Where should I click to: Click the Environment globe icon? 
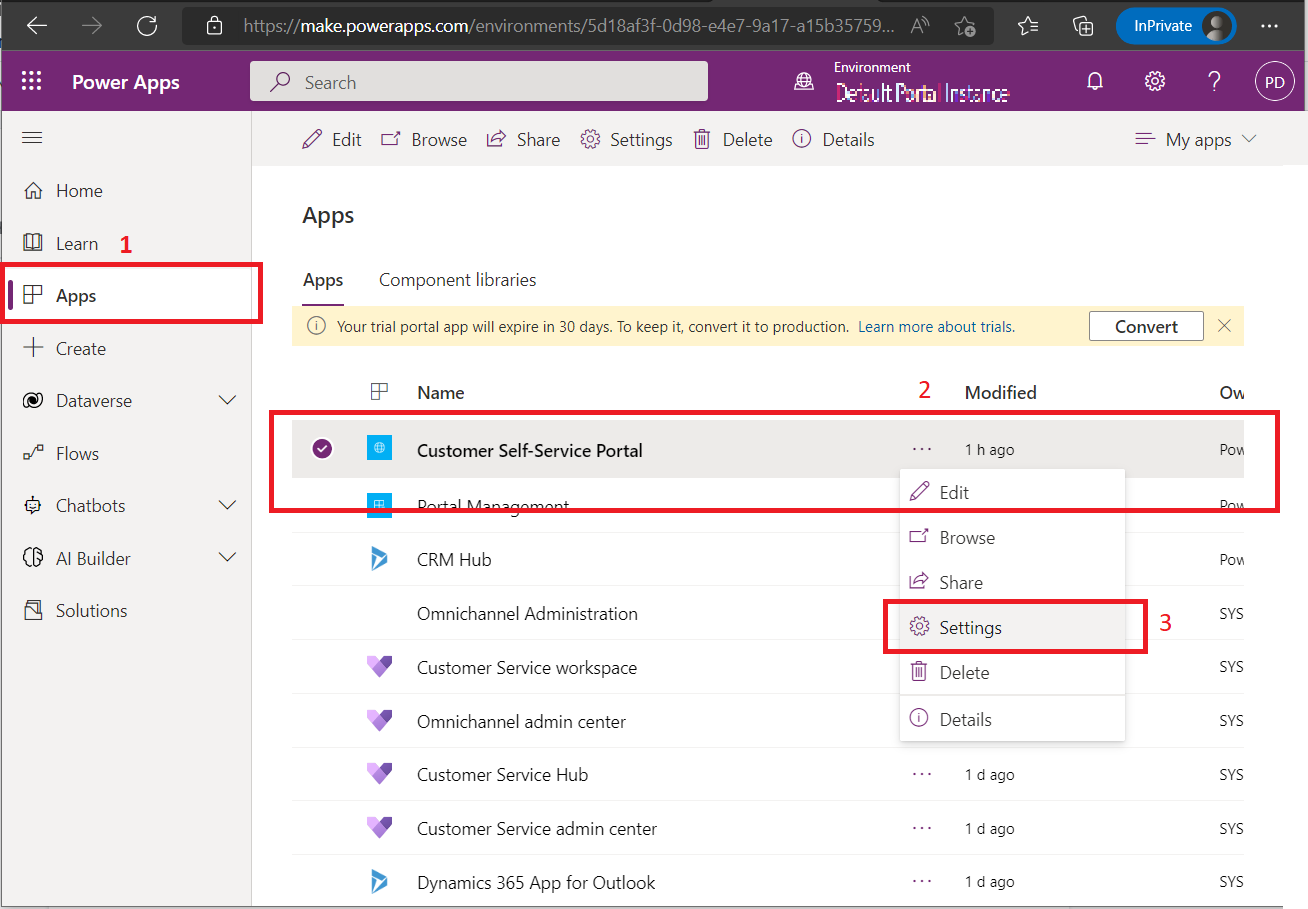(x=804, y=82)
